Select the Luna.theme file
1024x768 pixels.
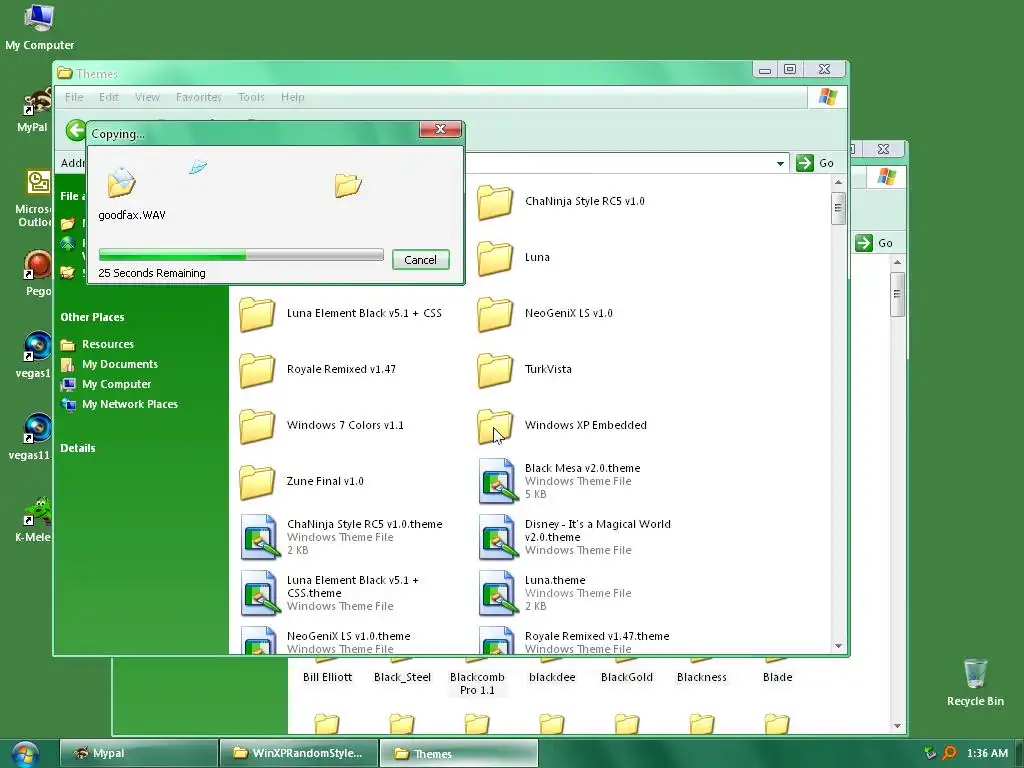555,593
